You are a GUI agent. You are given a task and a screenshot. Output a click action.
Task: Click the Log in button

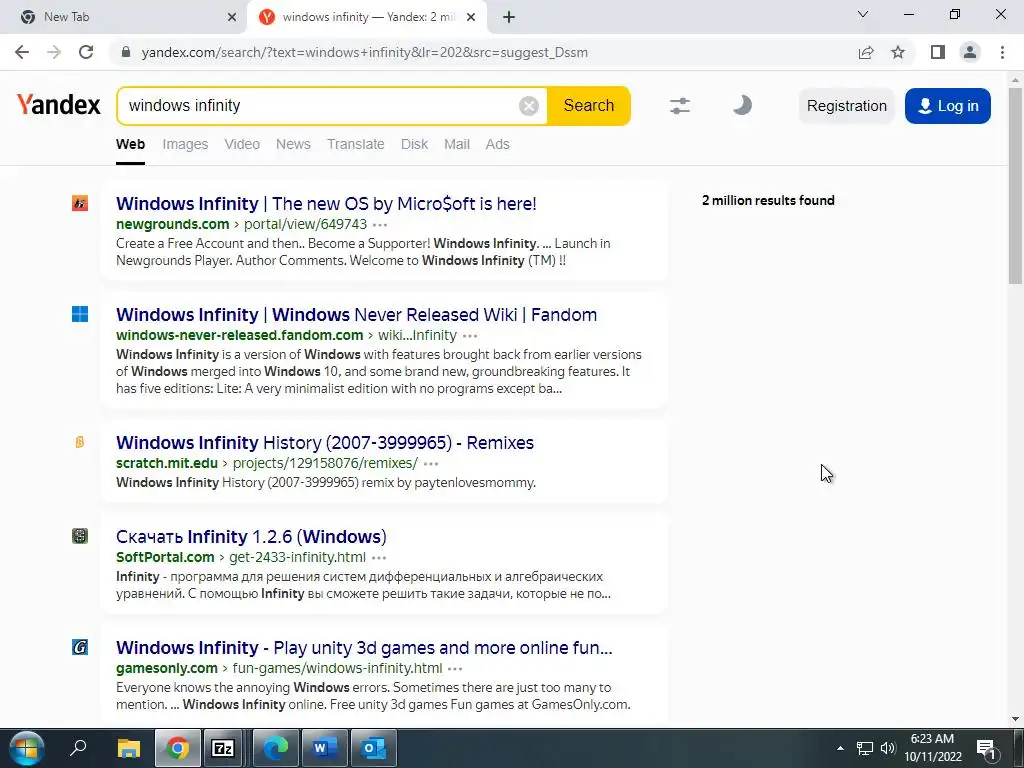coord(948,106)
